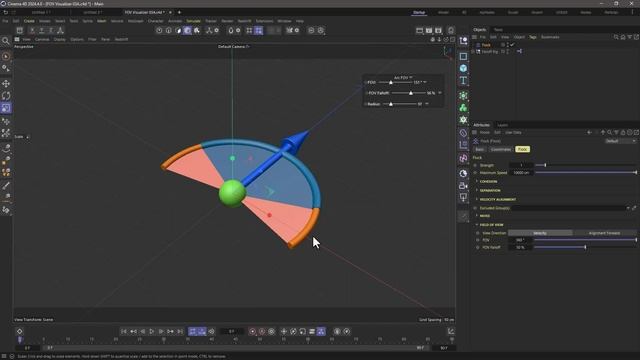Select the Flock attribute tab

coord(522,149)
